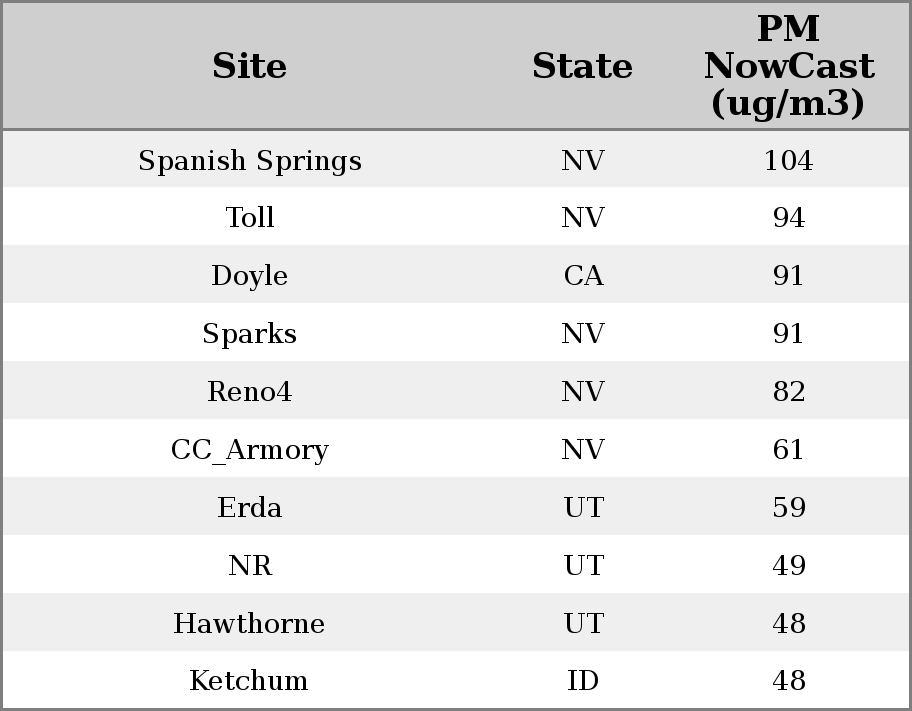
Task: Select the Hawthorne site cell
Action: [250, 624]
